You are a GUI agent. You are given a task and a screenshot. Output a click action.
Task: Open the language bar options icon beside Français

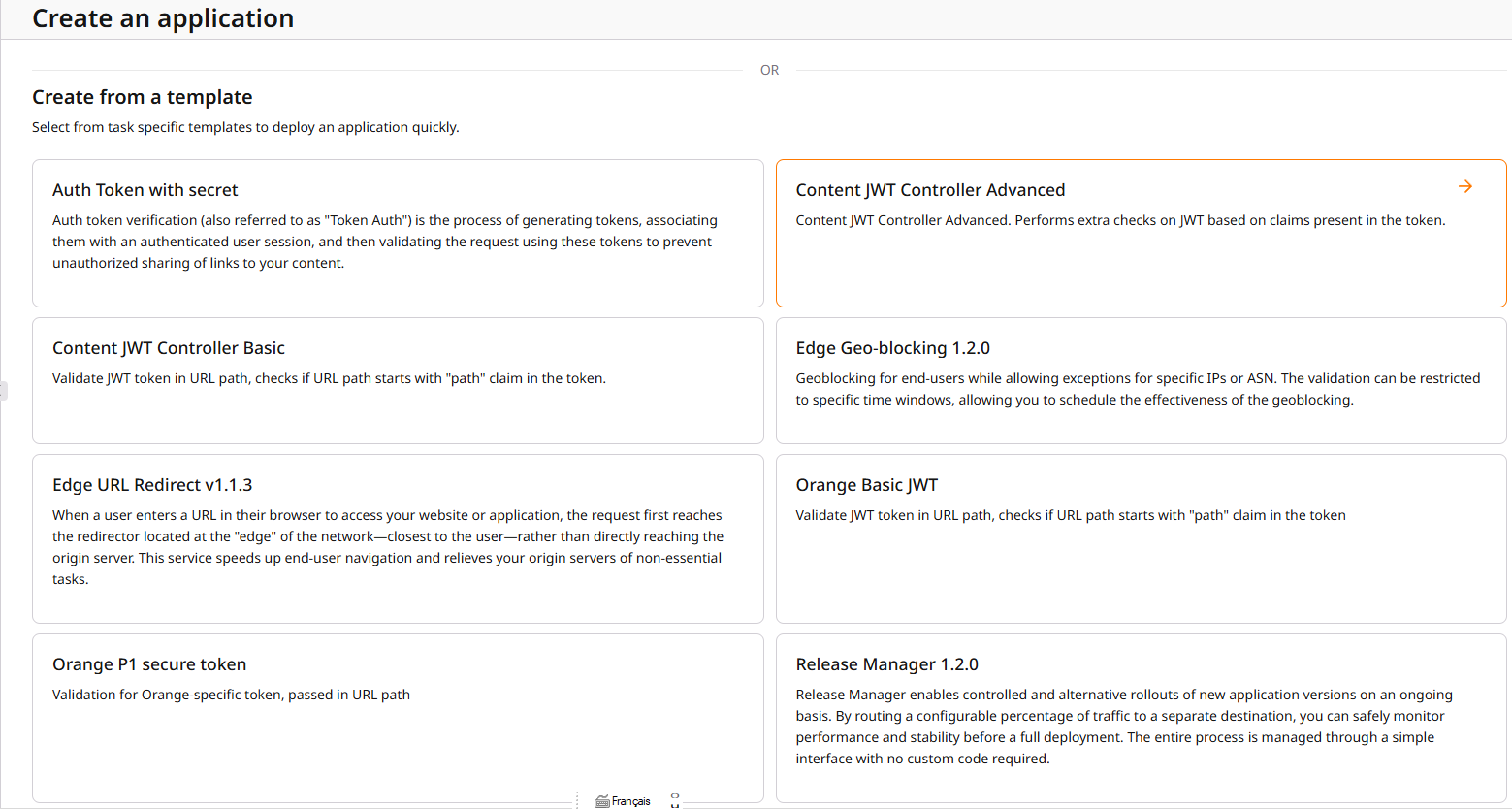[x=675, y=800]
